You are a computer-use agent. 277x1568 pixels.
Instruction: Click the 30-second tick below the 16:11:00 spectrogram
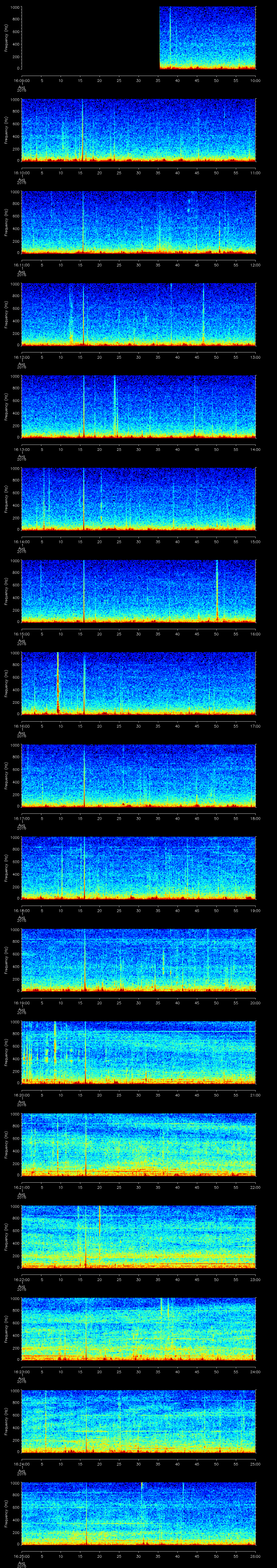coord(138,265)
